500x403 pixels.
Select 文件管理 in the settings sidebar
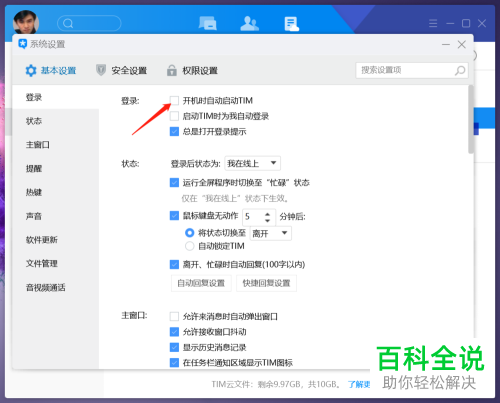point(56,264)
